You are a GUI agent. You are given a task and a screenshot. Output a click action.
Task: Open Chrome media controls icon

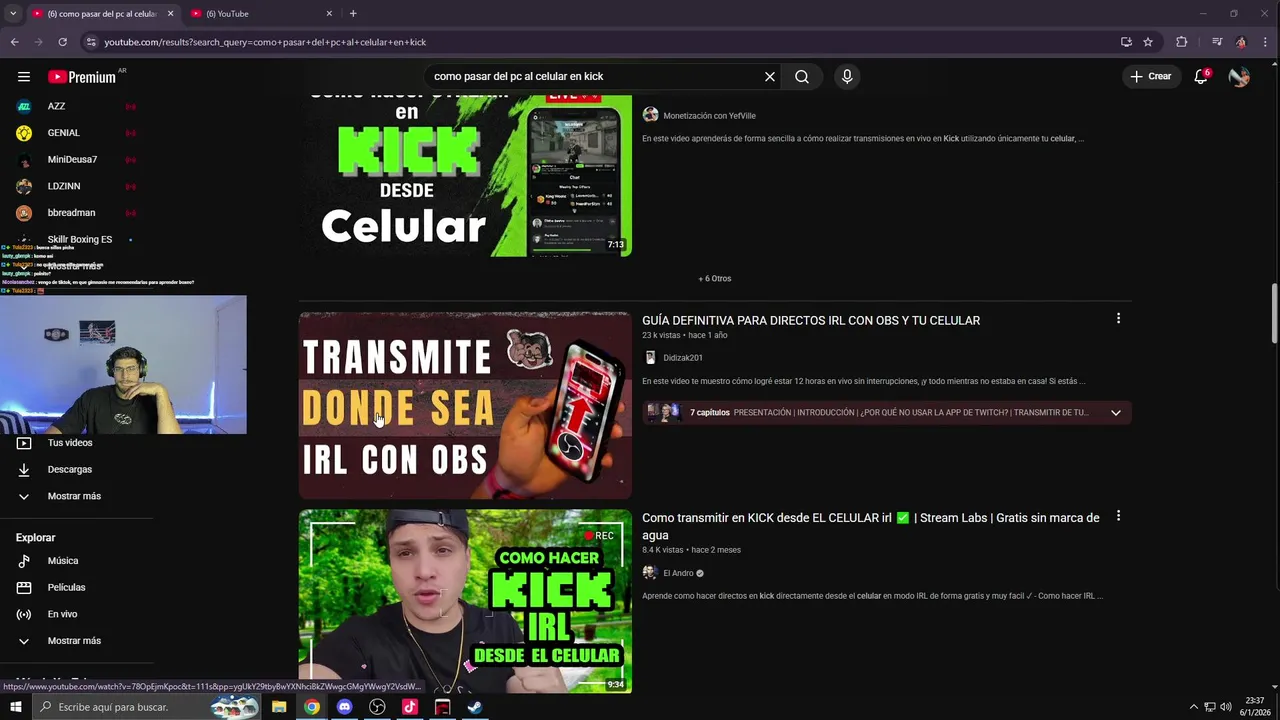[1217, 42]
